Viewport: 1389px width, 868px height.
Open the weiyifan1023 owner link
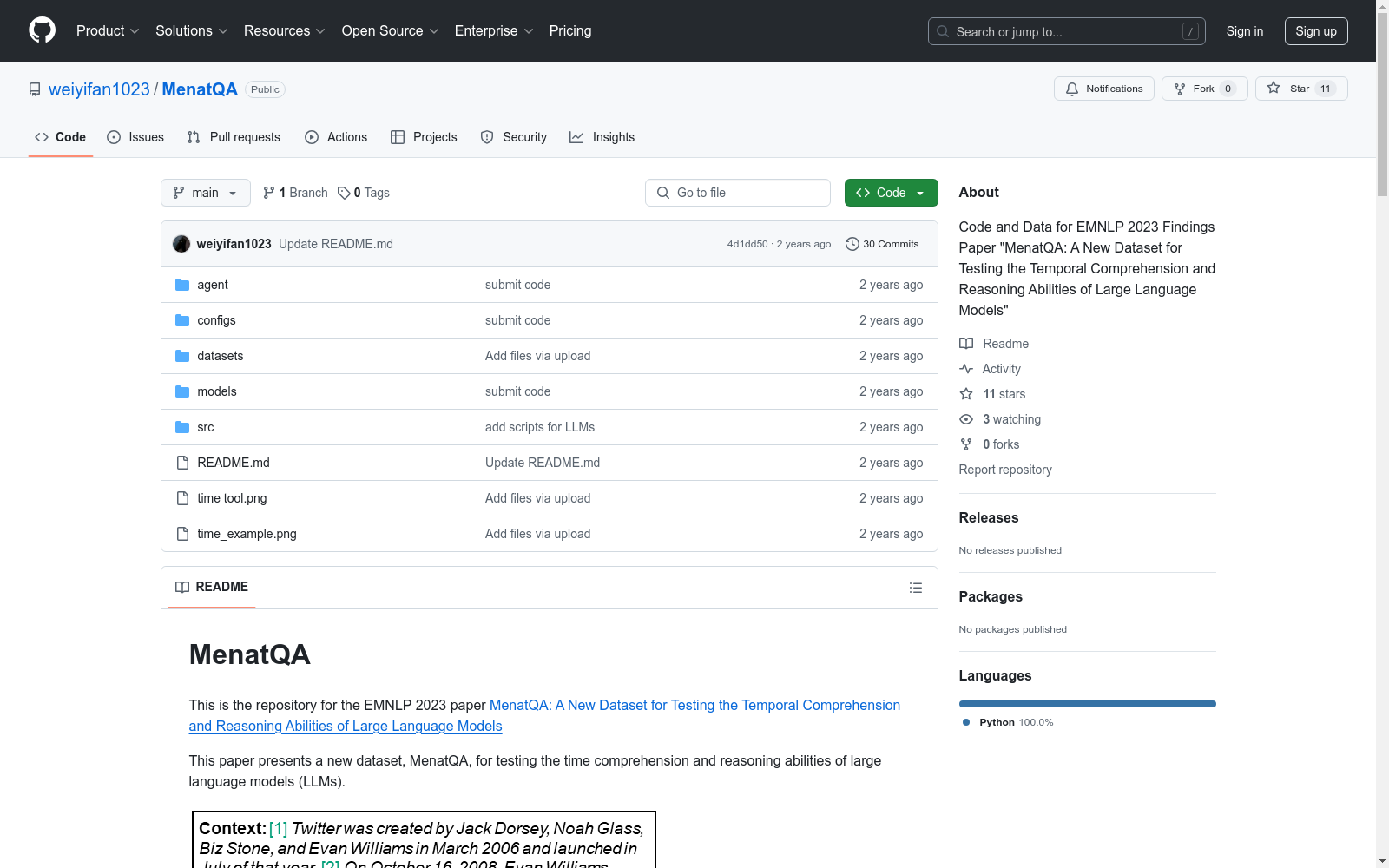(99, 89)
